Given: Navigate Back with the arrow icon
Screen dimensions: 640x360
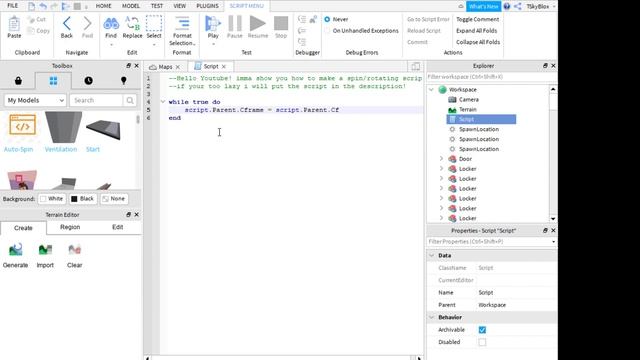Looking at the screenshot, I should pos(67,24).
